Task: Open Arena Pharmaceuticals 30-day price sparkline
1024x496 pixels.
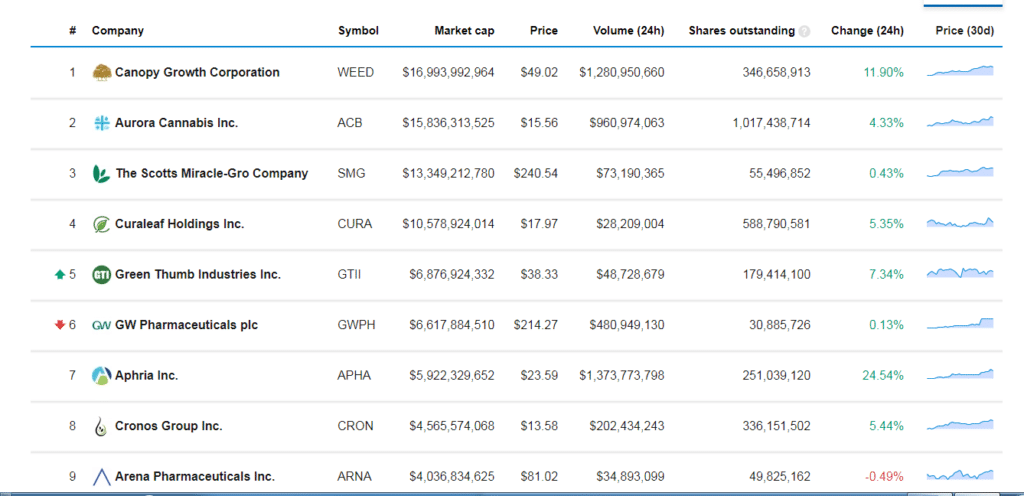Action: (960, 475)
